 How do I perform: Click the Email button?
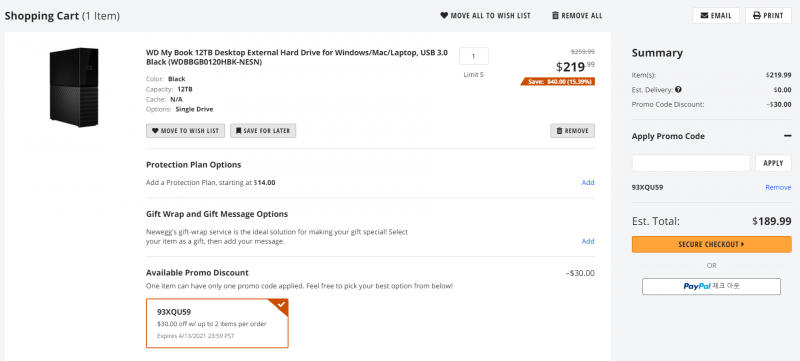[716, 16]
